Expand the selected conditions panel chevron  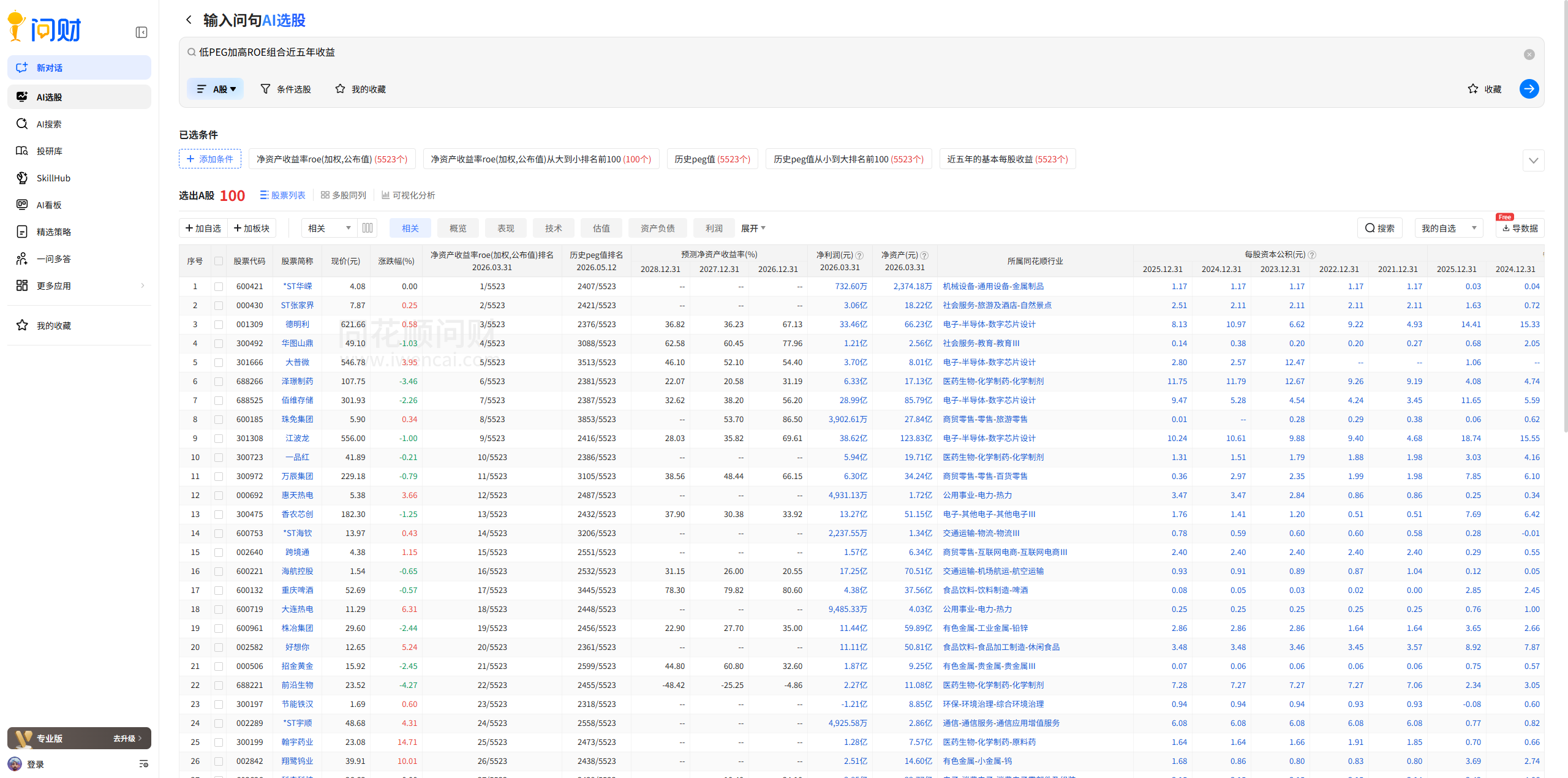[1533, 161]
